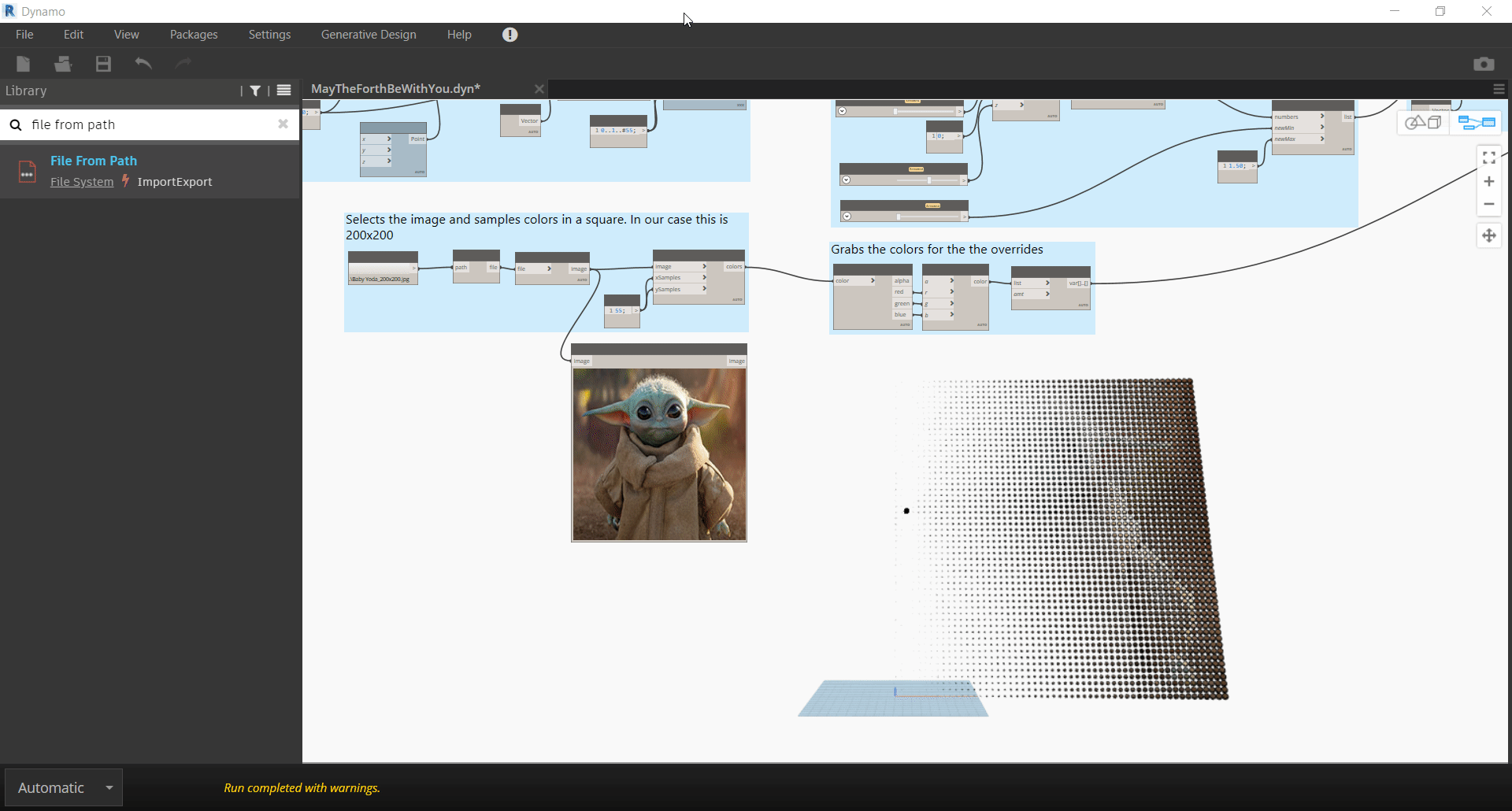The height and width of the screenshot is (811, 1512).
Task: Zoom to fit the workspace
Action: (1489, 157)
